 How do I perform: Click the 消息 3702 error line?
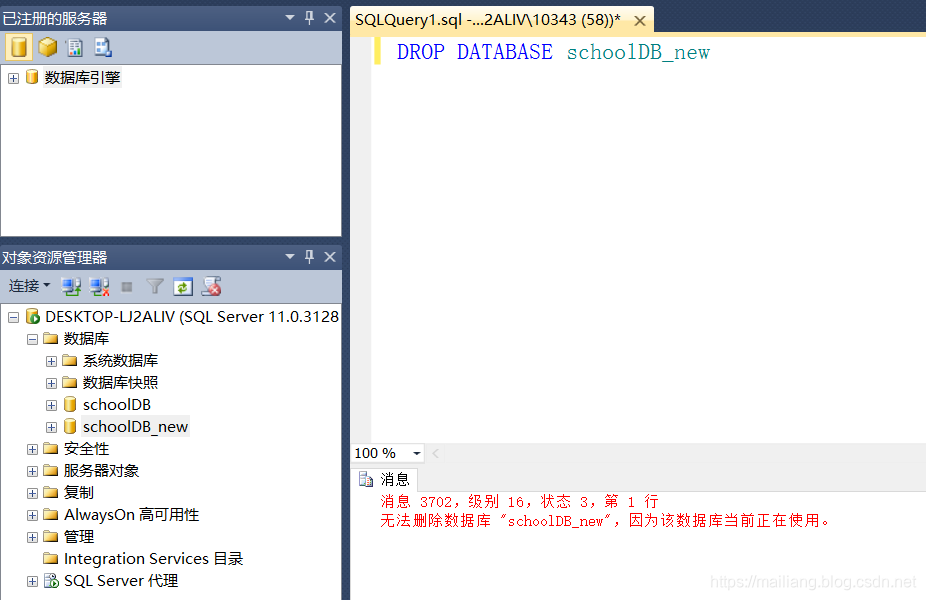point(520,501)
